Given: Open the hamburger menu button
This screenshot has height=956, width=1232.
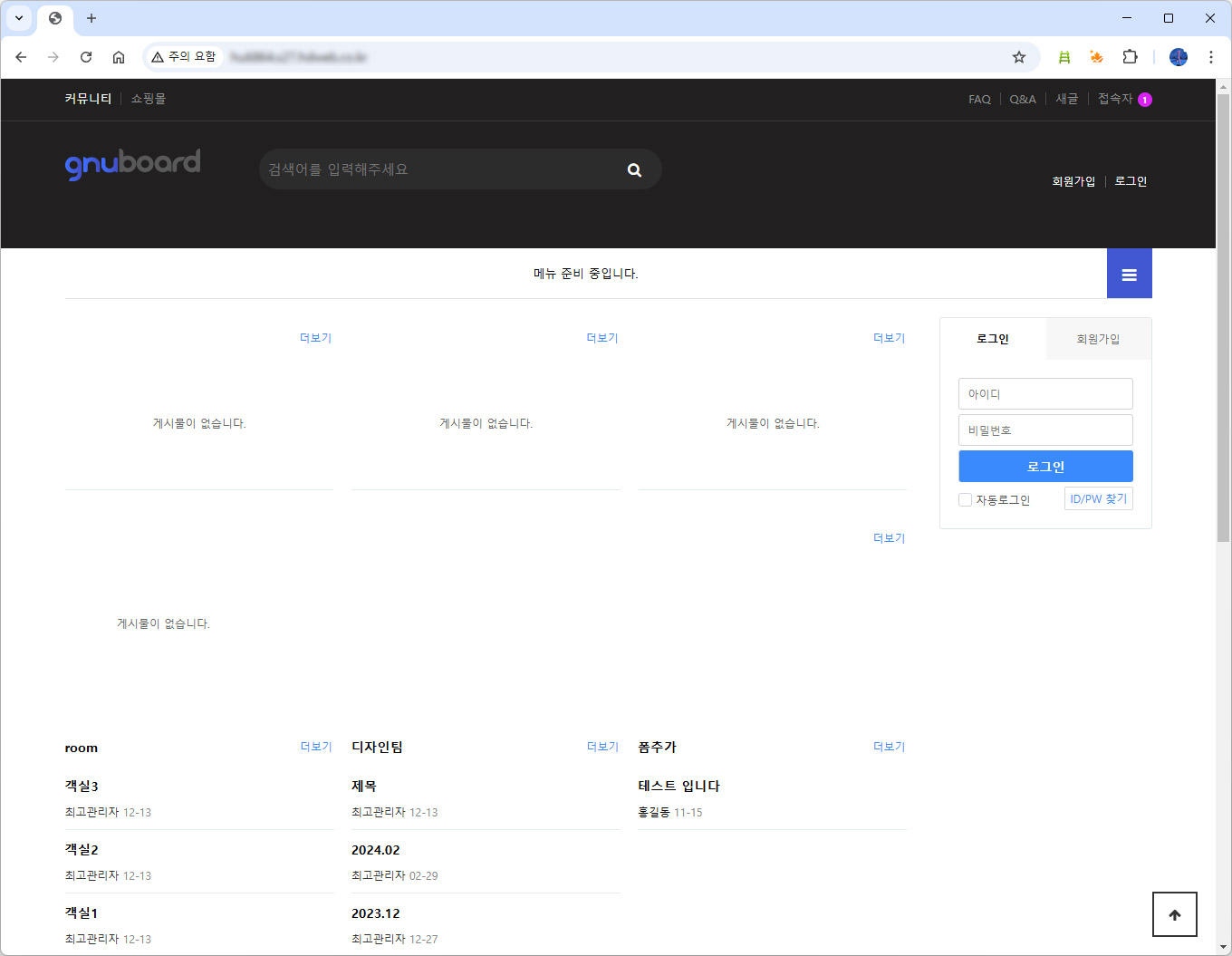Looking at the screenshot, I should 1130,274.
